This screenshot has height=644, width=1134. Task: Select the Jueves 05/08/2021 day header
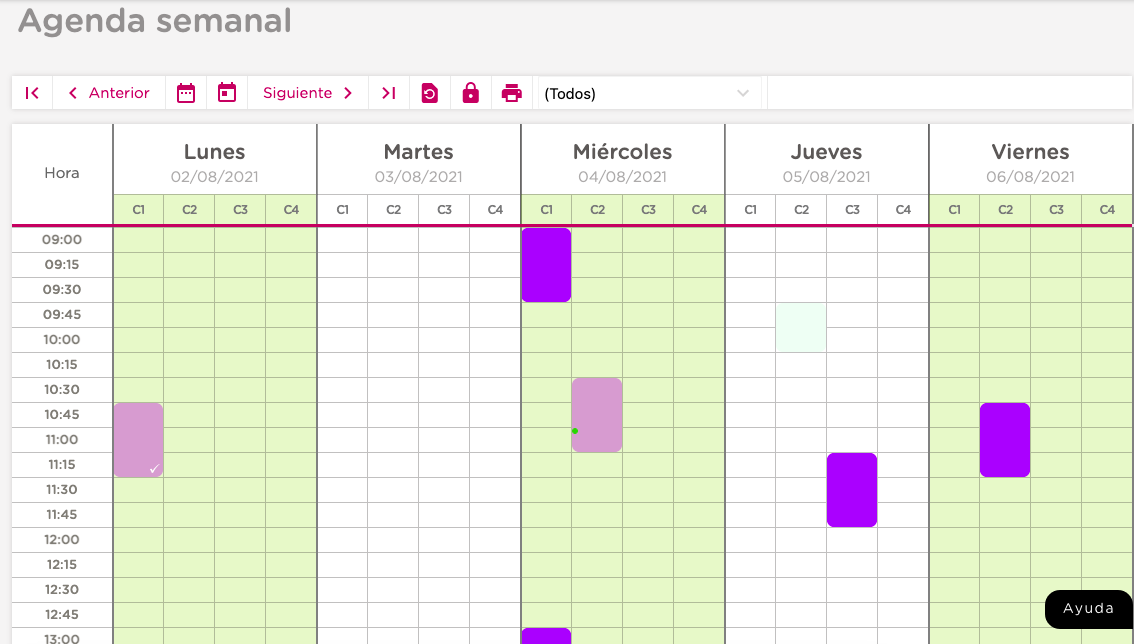(x=826, y=162)
